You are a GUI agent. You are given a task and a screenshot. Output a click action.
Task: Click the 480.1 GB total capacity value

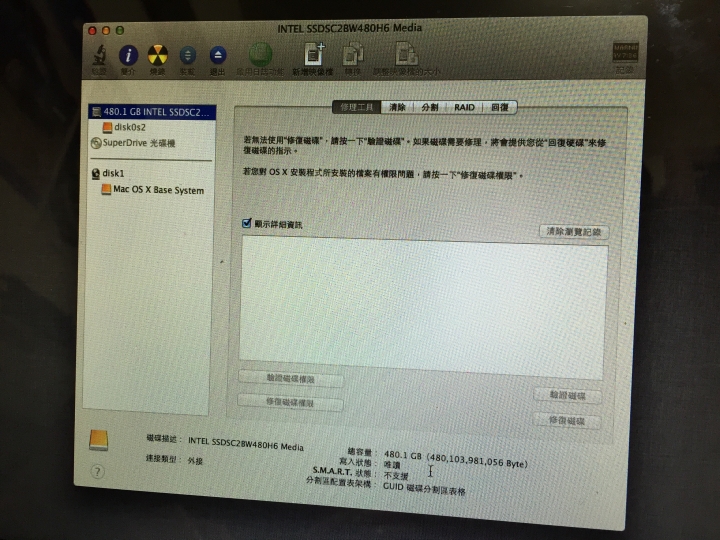tap(456, 459)
